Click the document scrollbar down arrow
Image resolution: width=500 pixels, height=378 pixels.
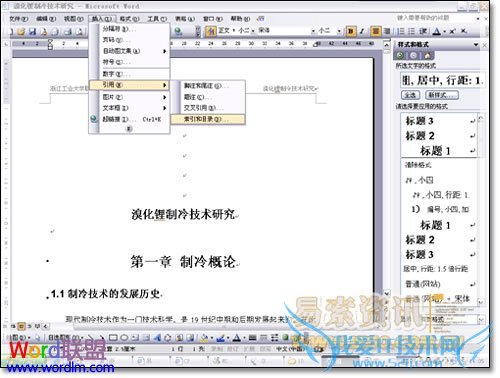(387, 293)
